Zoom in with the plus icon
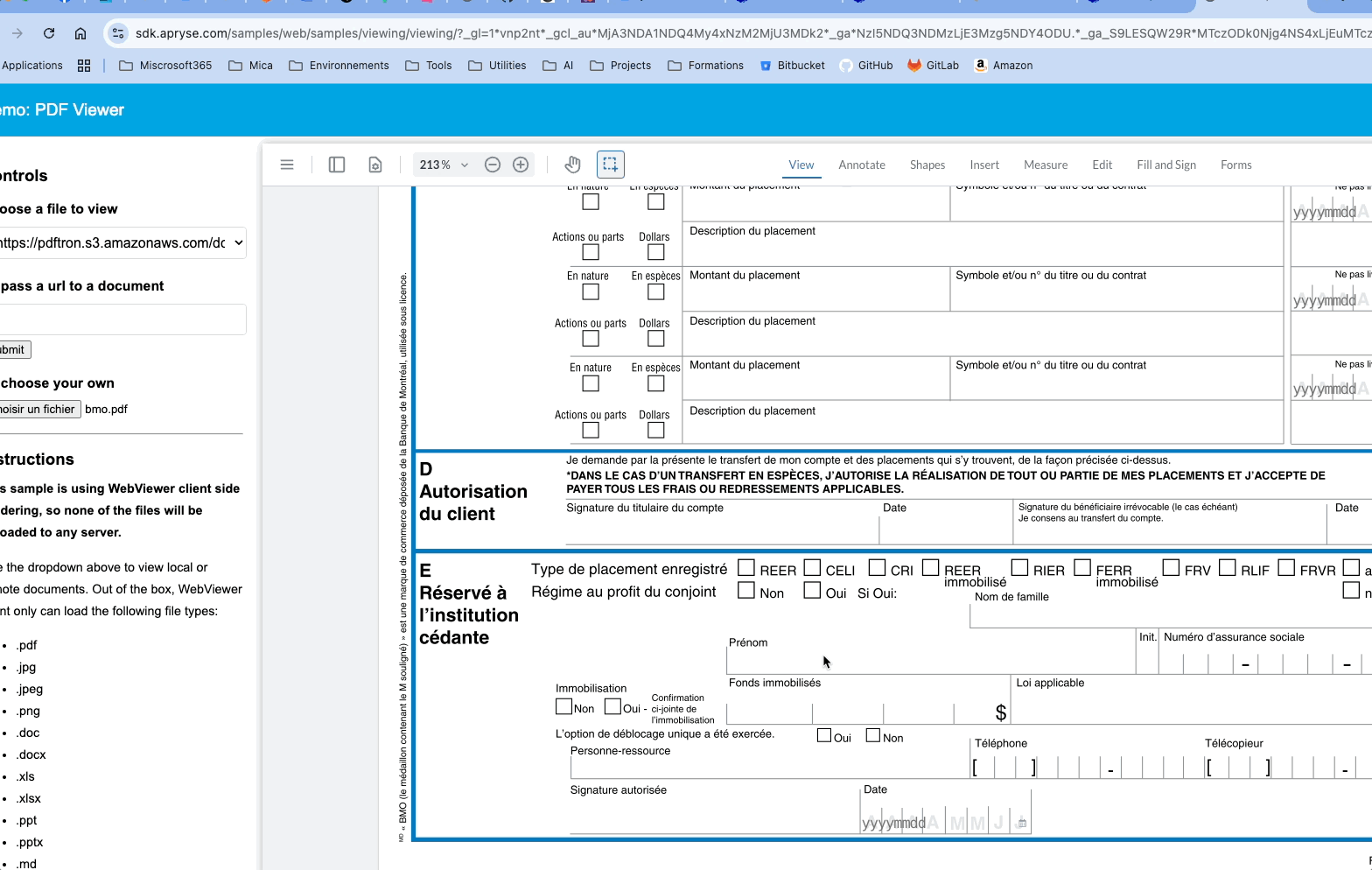 521,165
